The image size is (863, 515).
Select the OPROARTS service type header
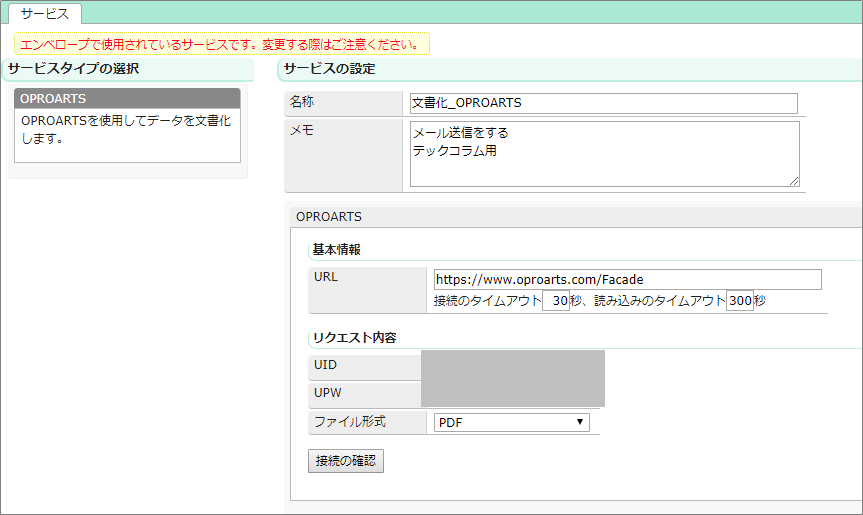pyautogui.click(x=127, y=98)
